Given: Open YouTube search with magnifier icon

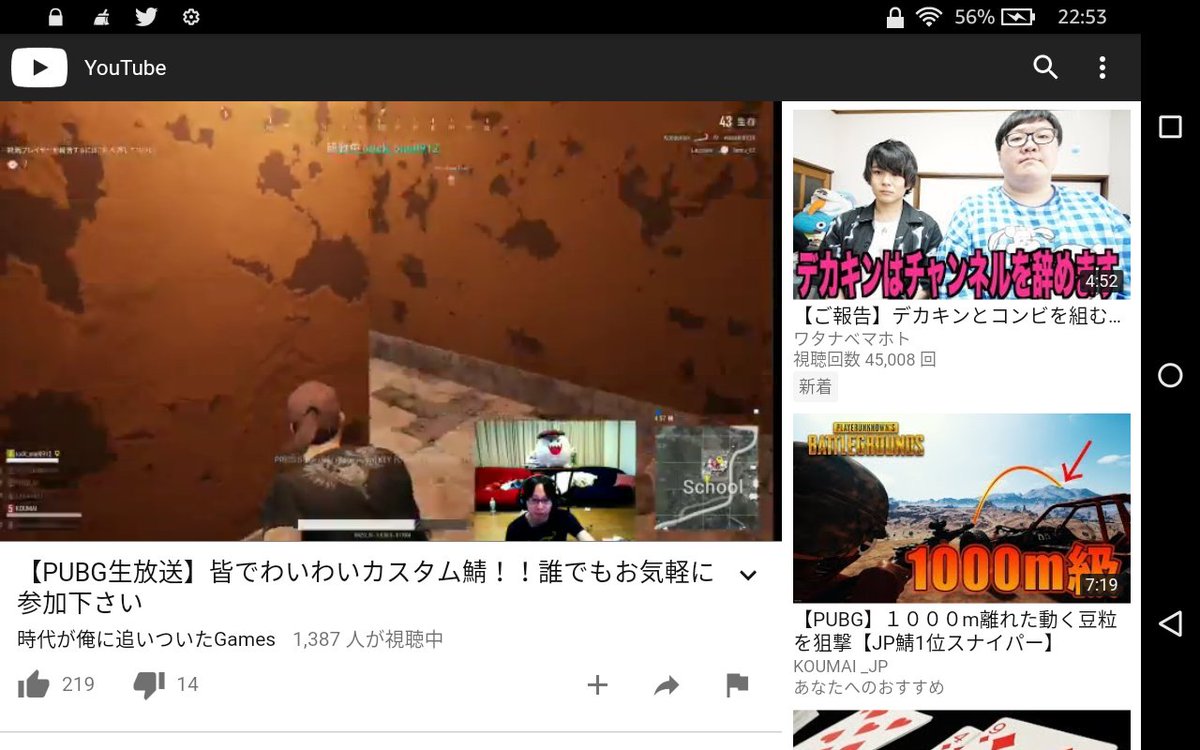Looking at the screenshot, I should point(1046,67).
